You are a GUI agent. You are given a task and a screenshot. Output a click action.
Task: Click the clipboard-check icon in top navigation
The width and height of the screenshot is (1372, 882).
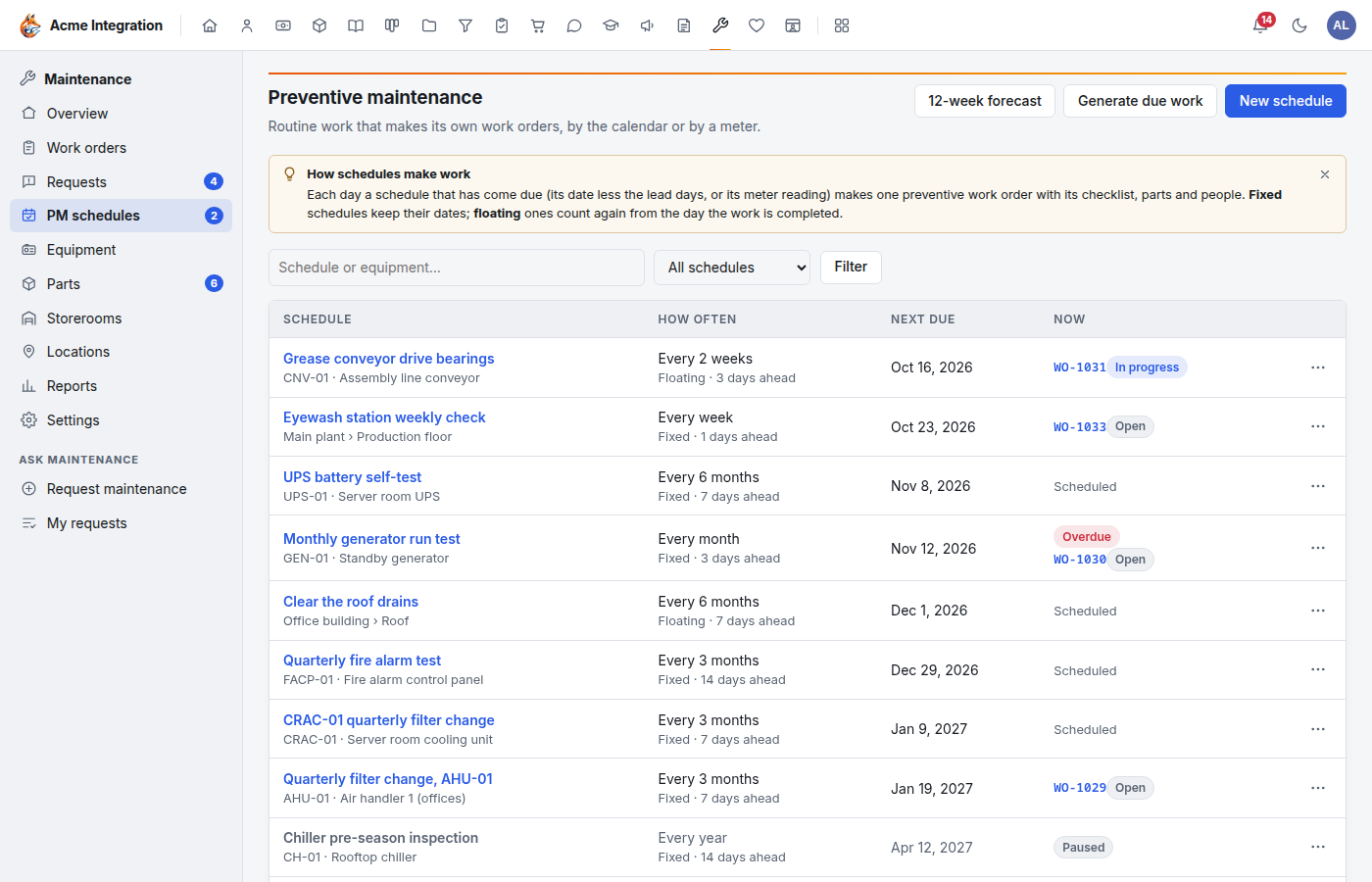(x=502, y=25)
